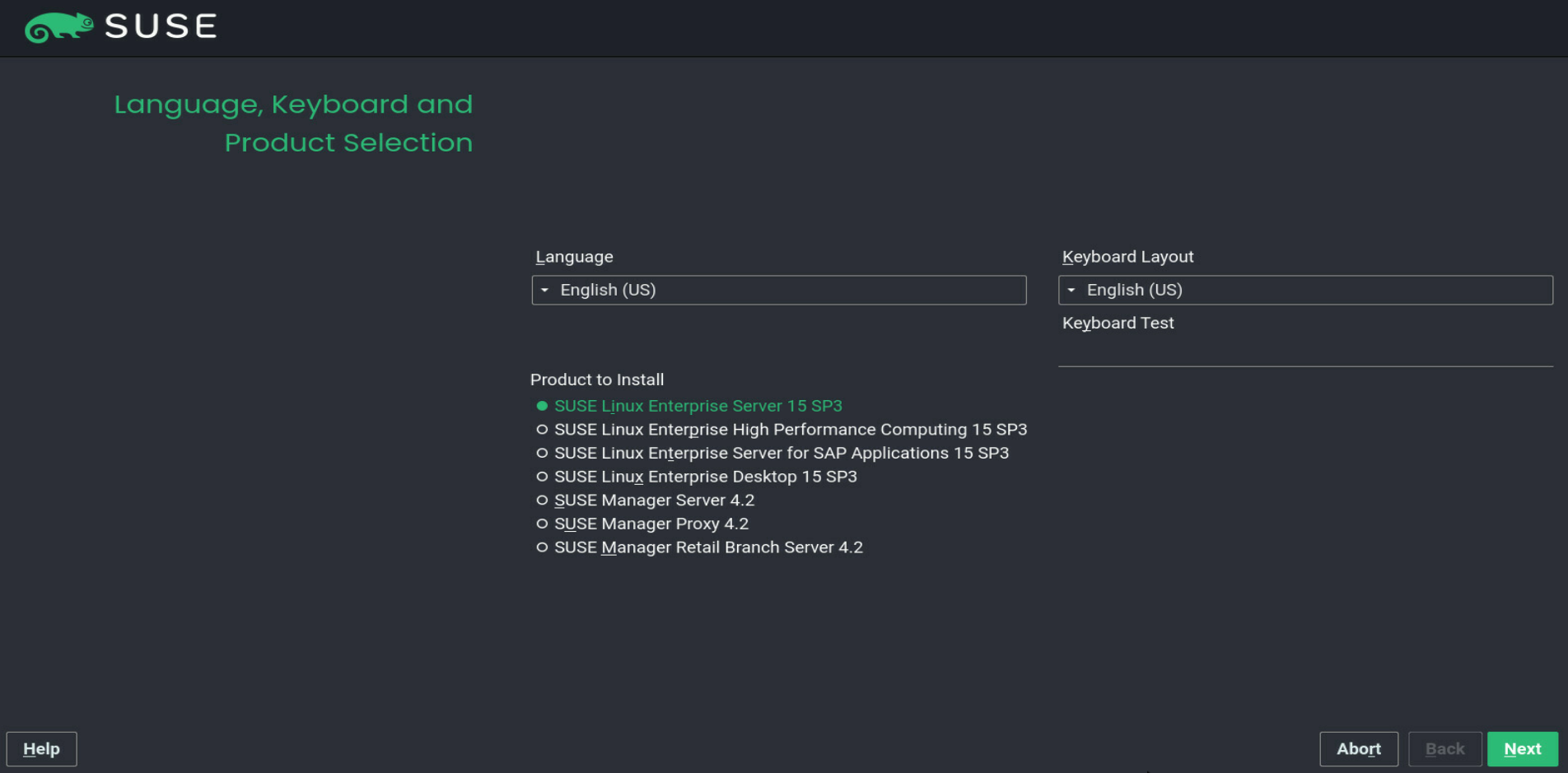Open the Language combo box
The height and width of the screenshot is (773, 1568).
779,290
